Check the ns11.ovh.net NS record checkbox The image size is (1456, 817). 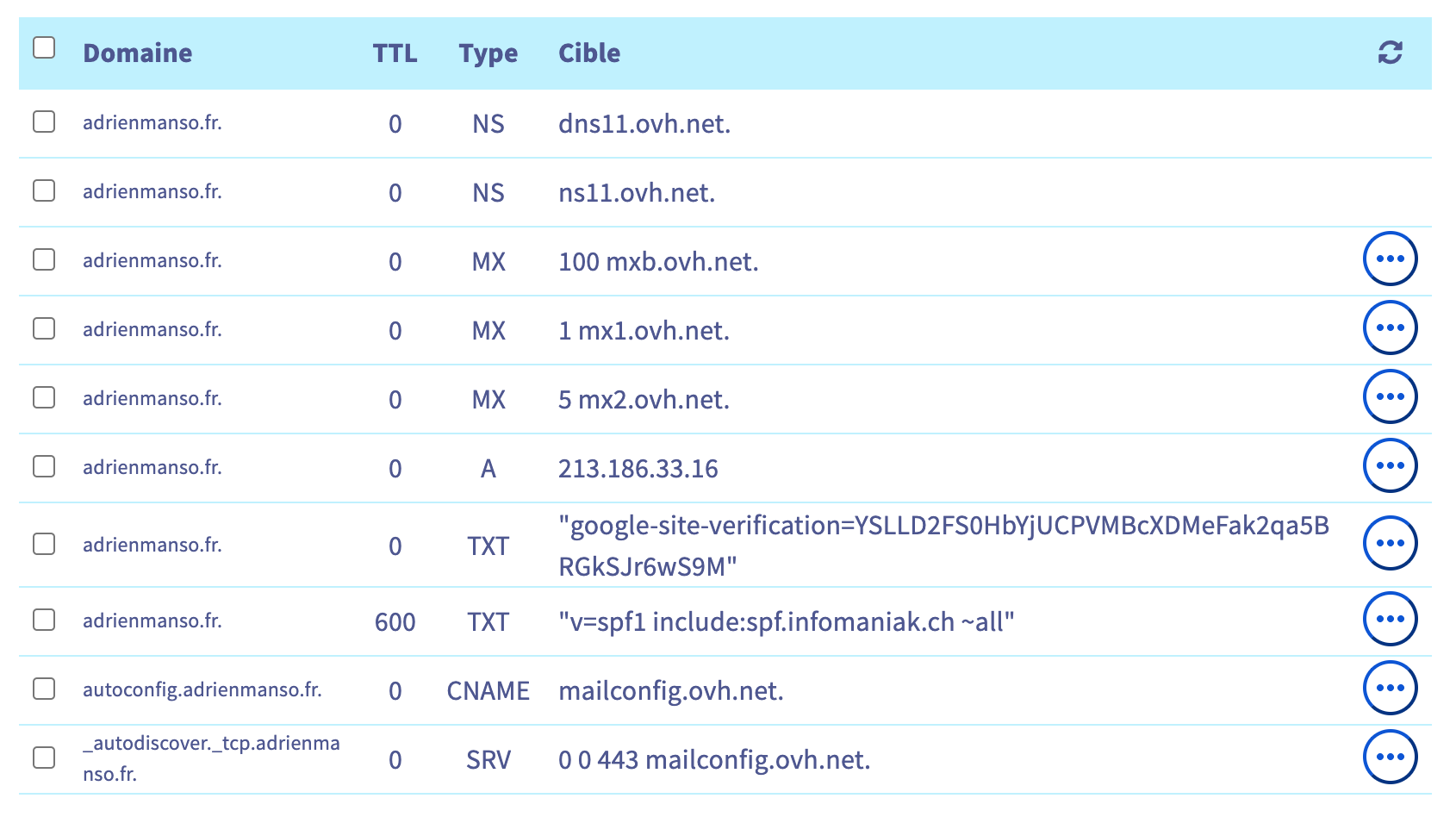pyautogui.click(x=44, y=190)
